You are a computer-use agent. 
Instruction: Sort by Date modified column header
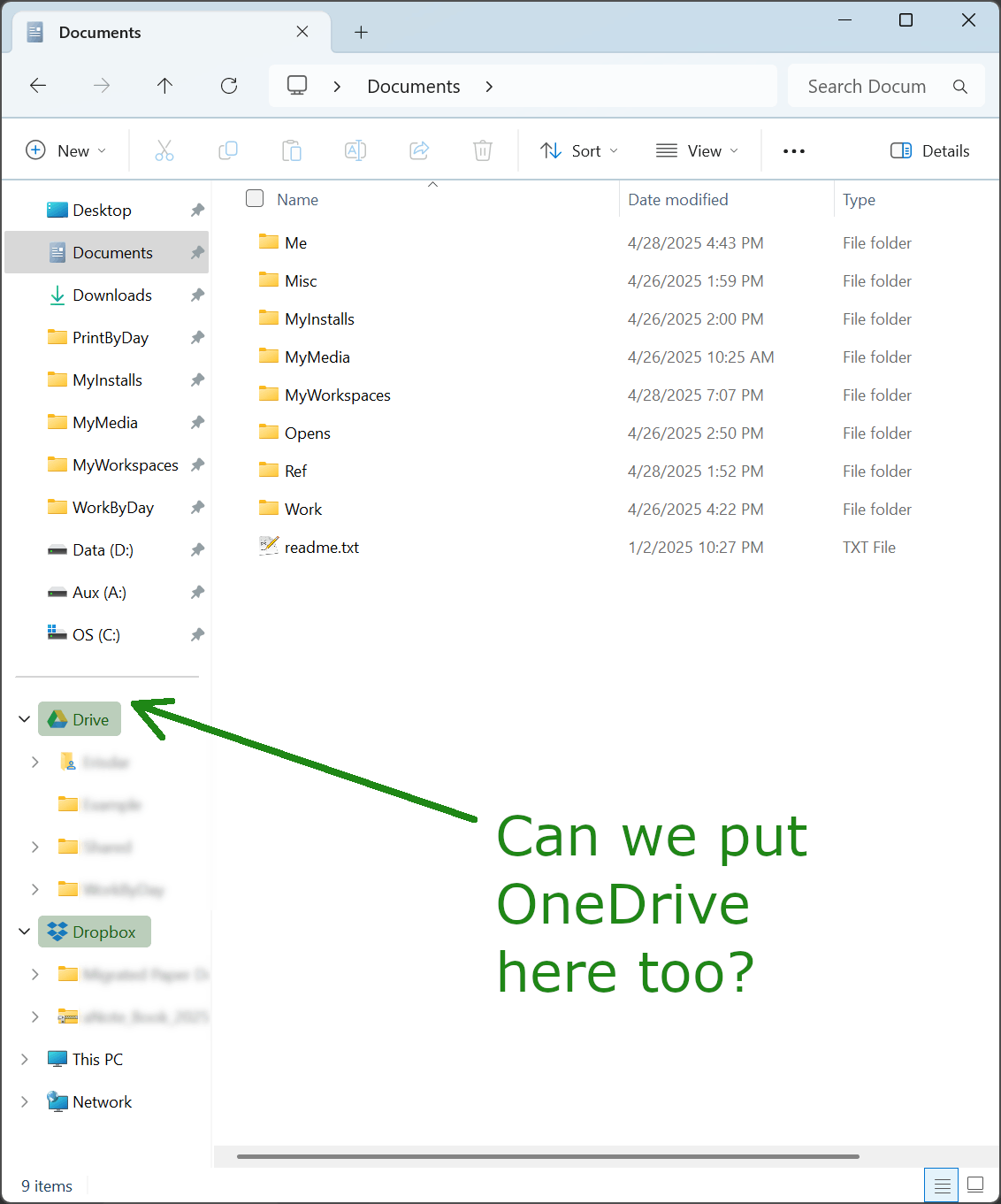coord(678,200)
